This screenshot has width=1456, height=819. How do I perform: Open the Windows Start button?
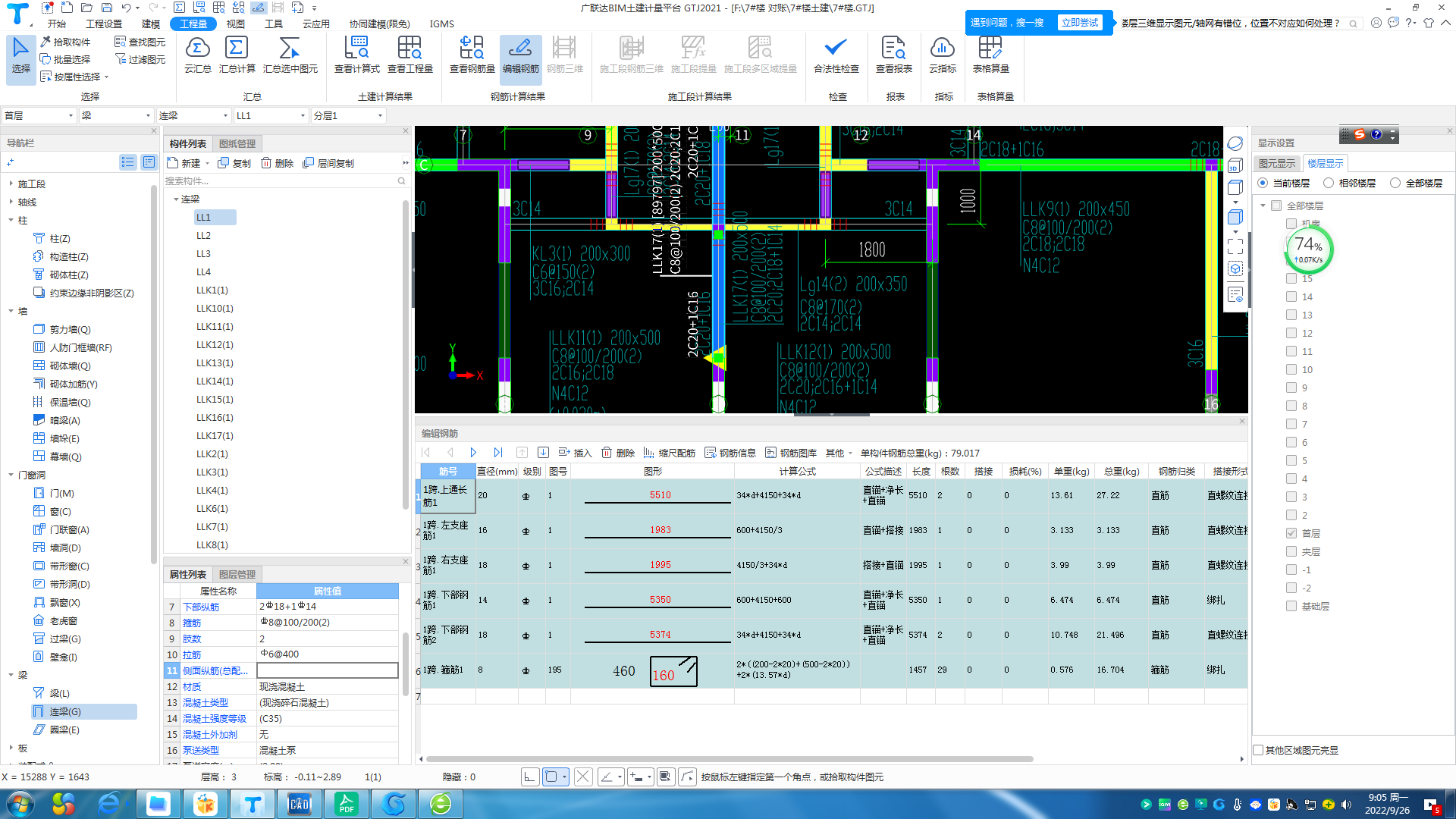click(20, 804)
